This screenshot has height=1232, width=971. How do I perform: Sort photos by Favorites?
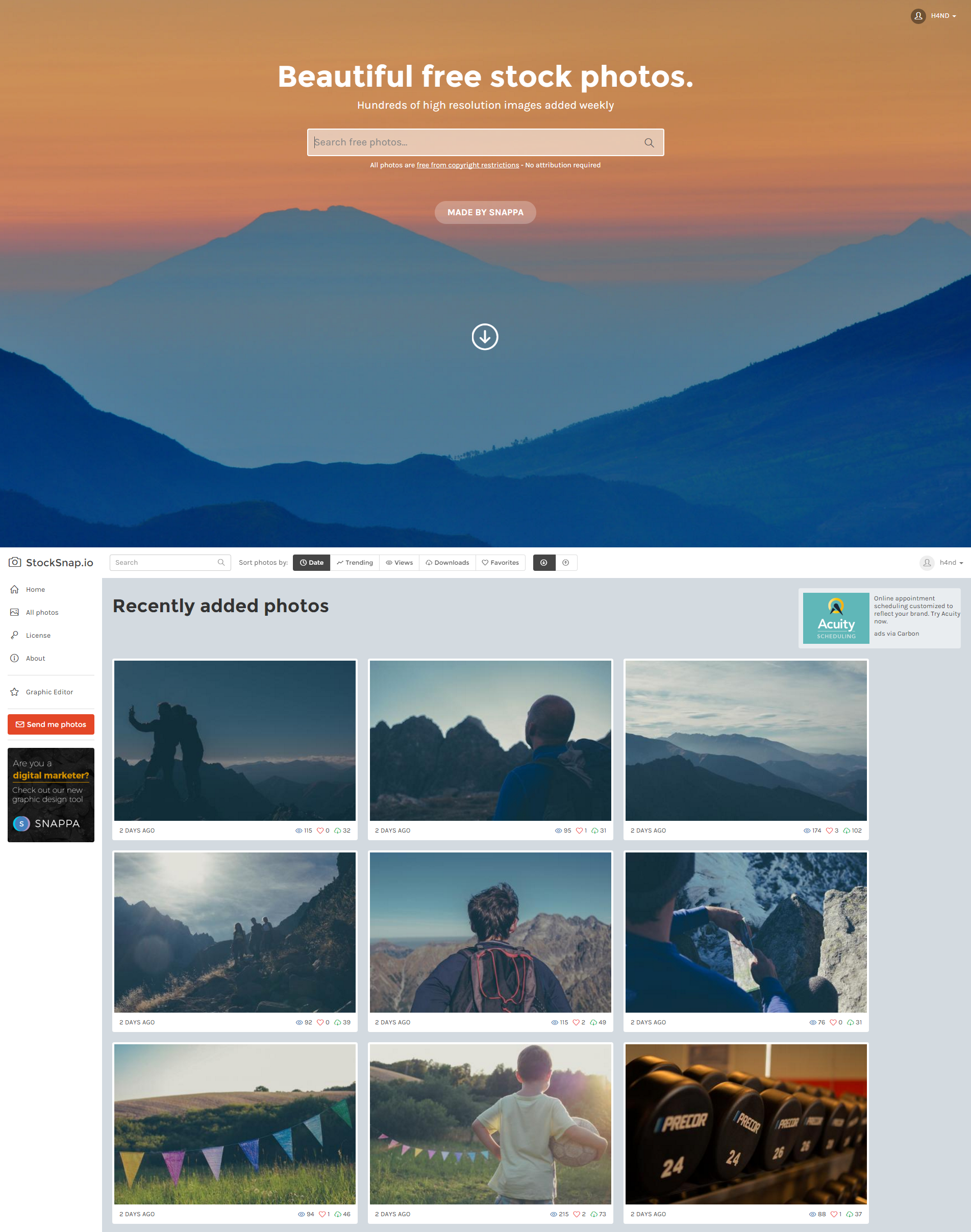tap(500, 563)
